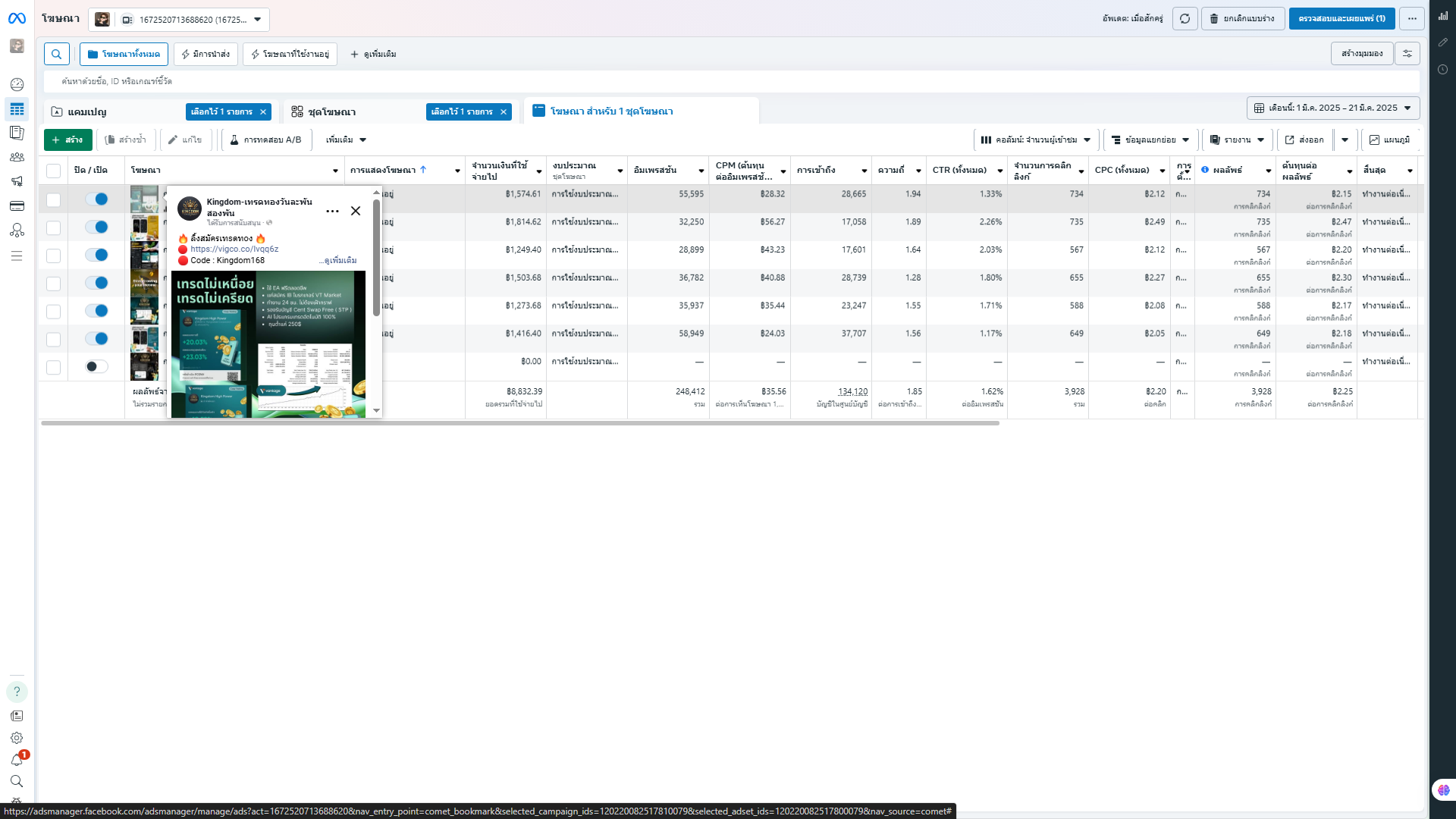
Task: Open the reports dropdown
Action: 1237,140
